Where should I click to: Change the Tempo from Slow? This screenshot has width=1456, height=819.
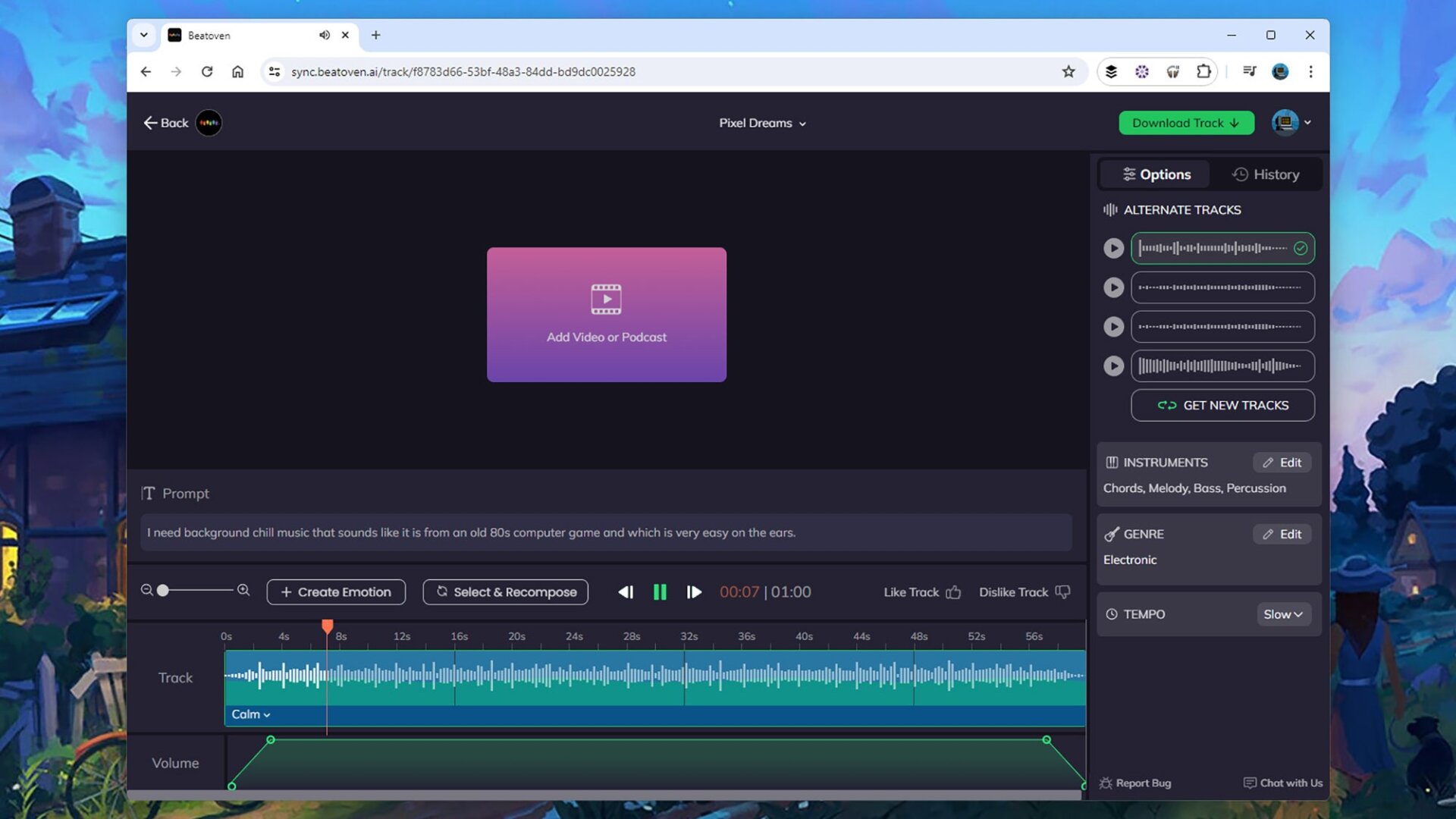pos(1283,614)
